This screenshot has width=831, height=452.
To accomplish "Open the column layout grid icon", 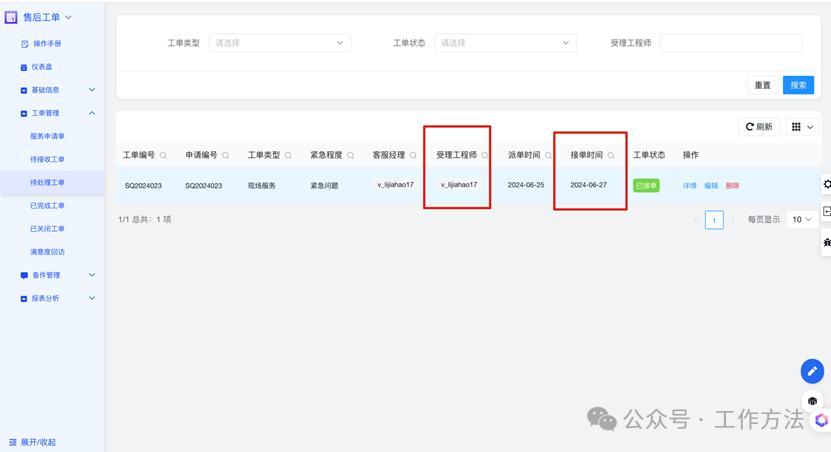I will 797,127.
